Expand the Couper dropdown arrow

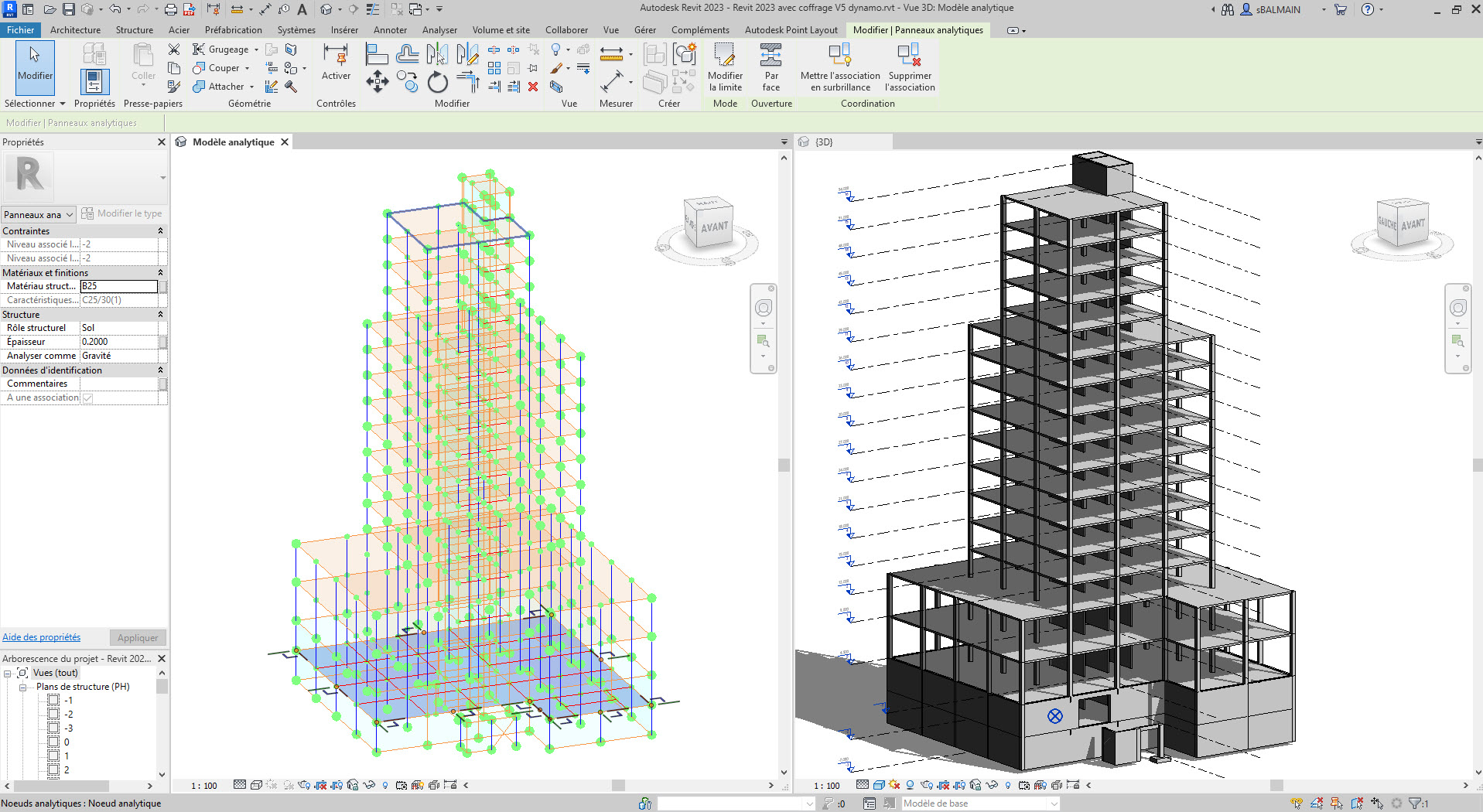click(x=246, y=68)
